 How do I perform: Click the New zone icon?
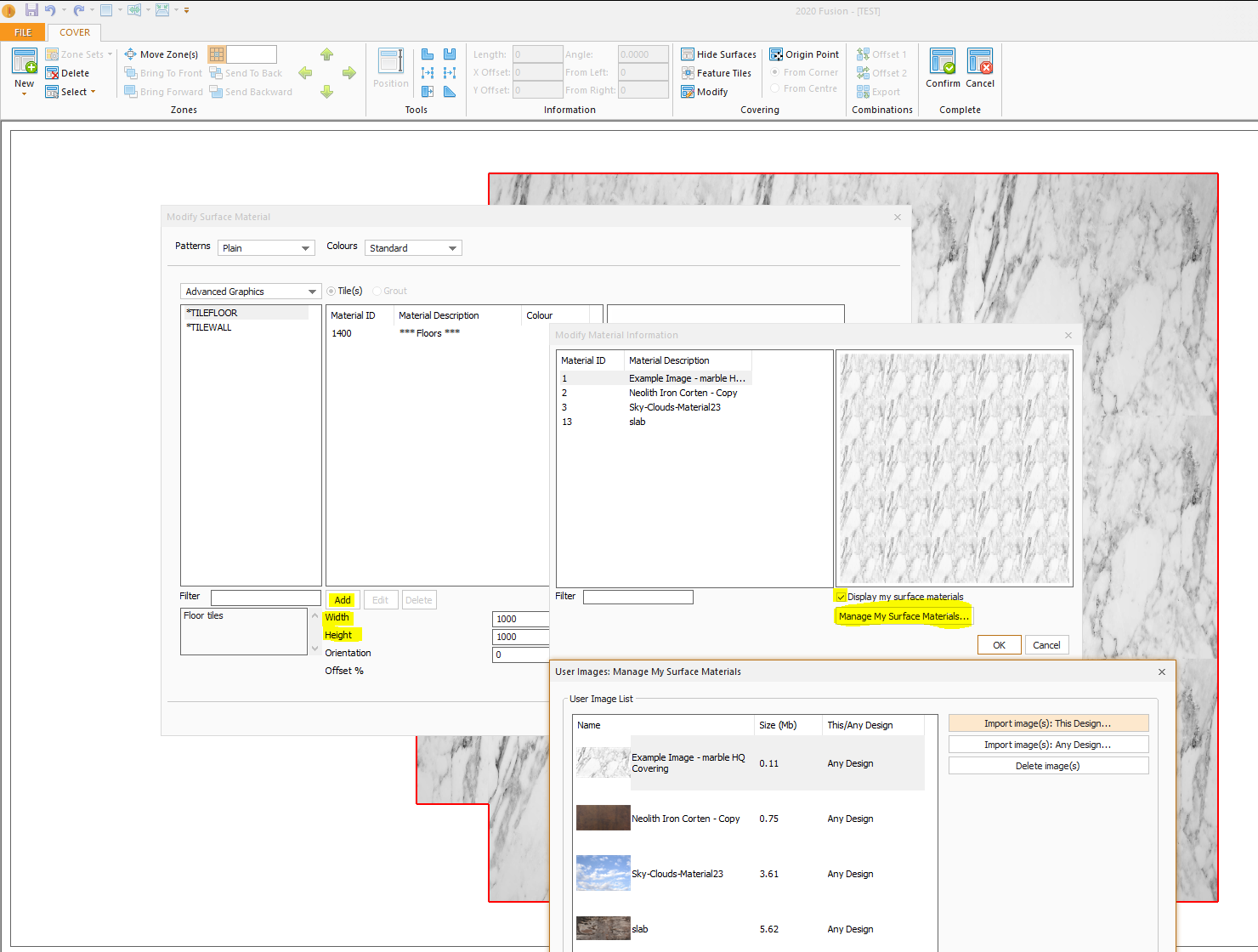click(24, 63)
